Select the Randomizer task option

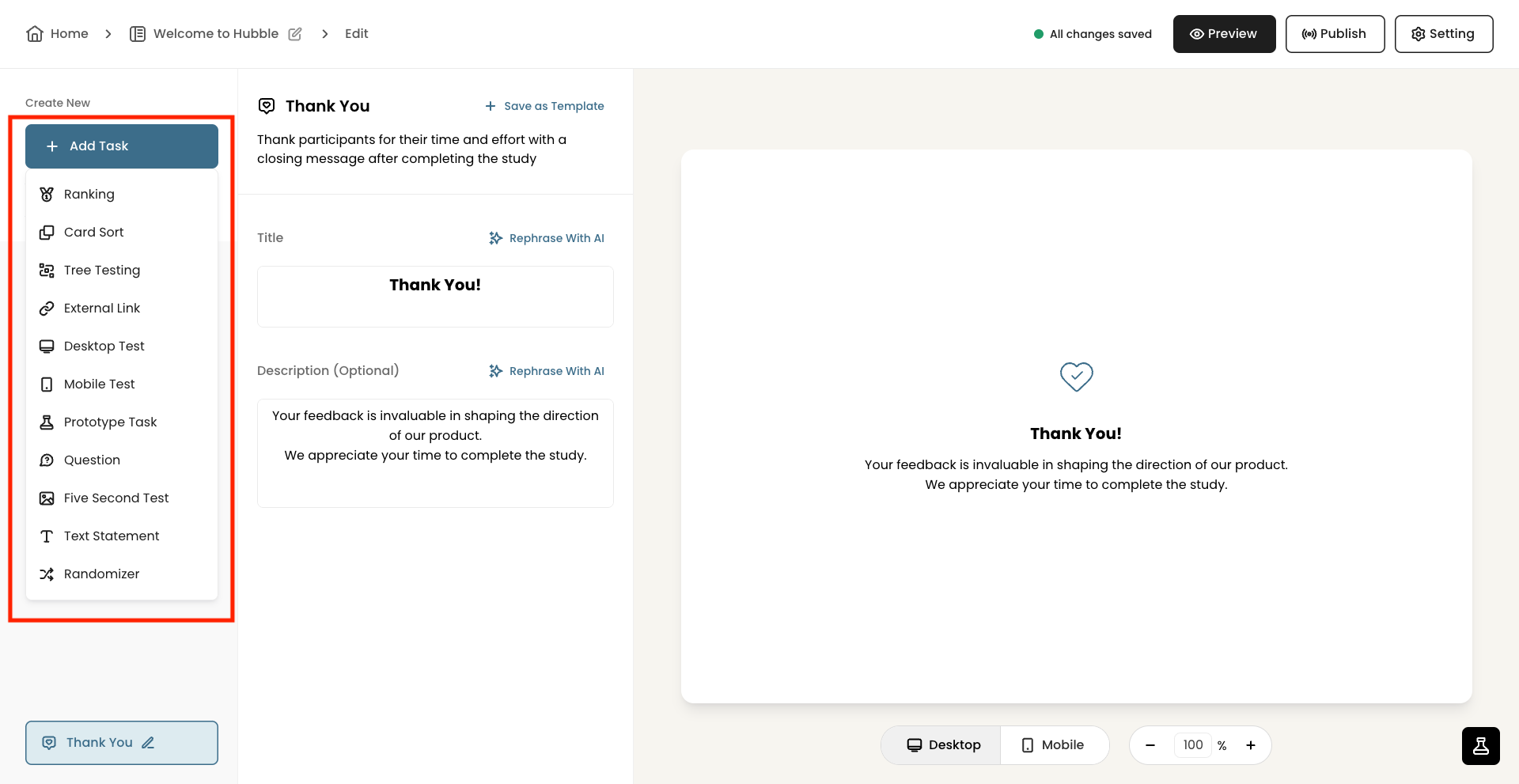[x=122, y=574]
